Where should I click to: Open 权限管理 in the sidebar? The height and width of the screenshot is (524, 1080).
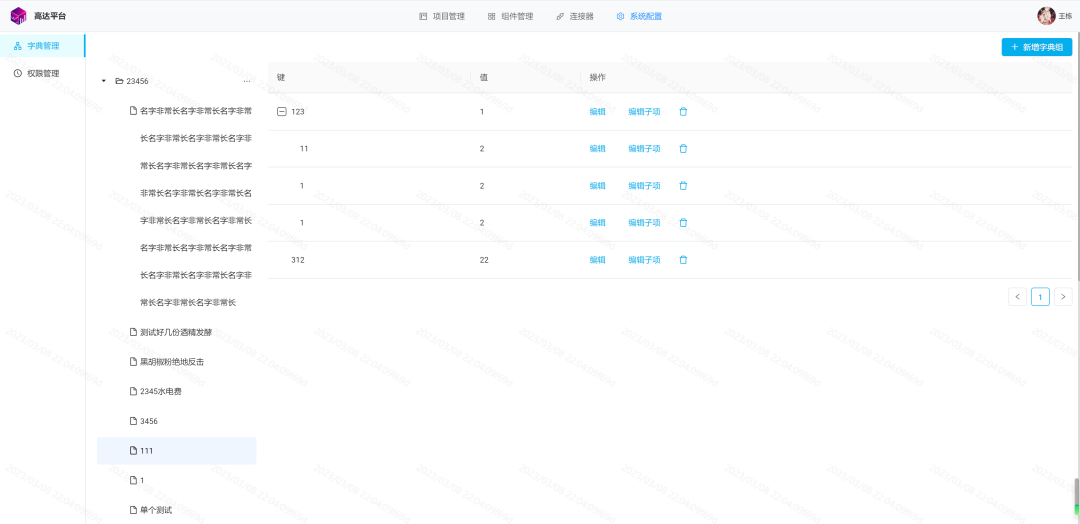(x=43, y=73)
